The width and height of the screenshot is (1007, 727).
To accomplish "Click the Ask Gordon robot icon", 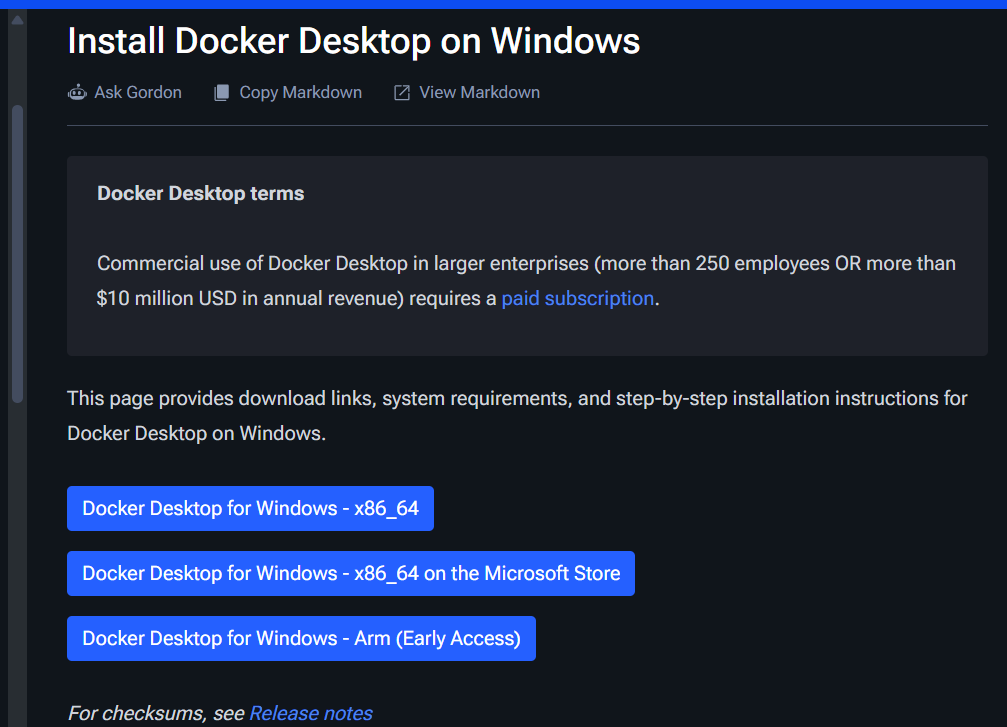I will click(77, 92).
